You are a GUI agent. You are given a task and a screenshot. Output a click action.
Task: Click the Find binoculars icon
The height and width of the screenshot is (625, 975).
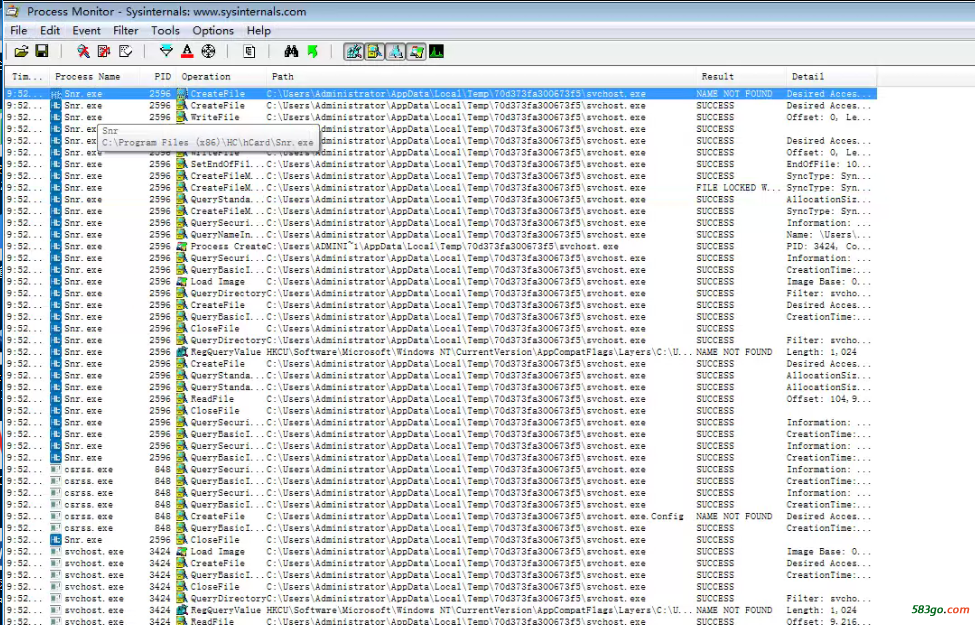click(291, 52)
